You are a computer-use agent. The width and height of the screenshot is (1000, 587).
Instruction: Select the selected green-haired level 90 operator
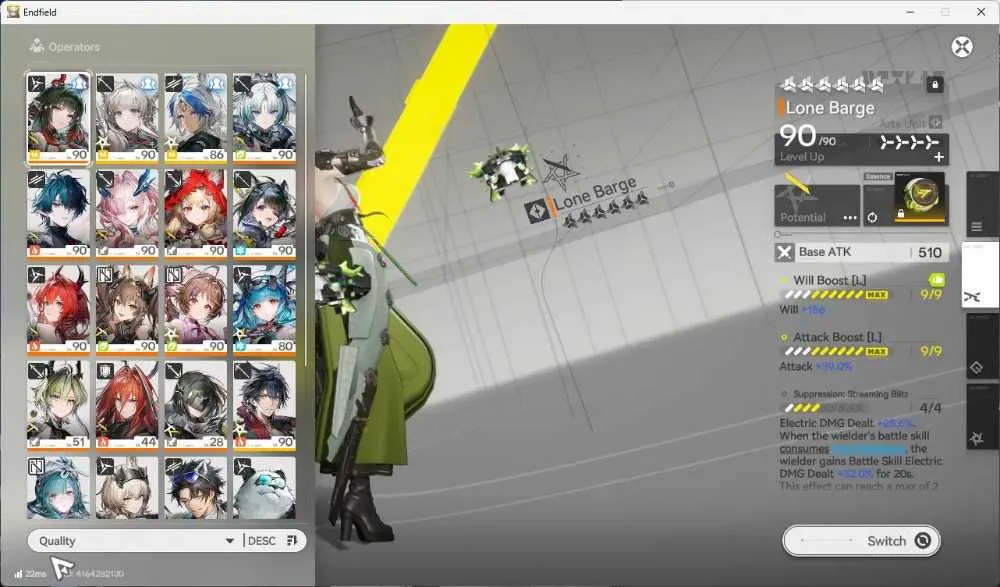coord(59,118)
